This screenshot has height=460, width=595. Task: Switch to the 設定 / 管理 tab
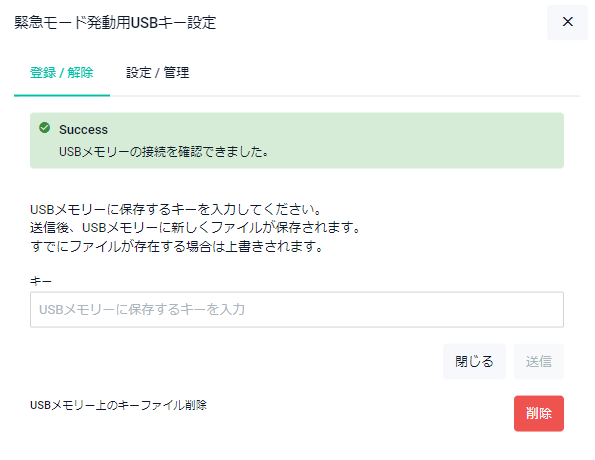[157, 72]
